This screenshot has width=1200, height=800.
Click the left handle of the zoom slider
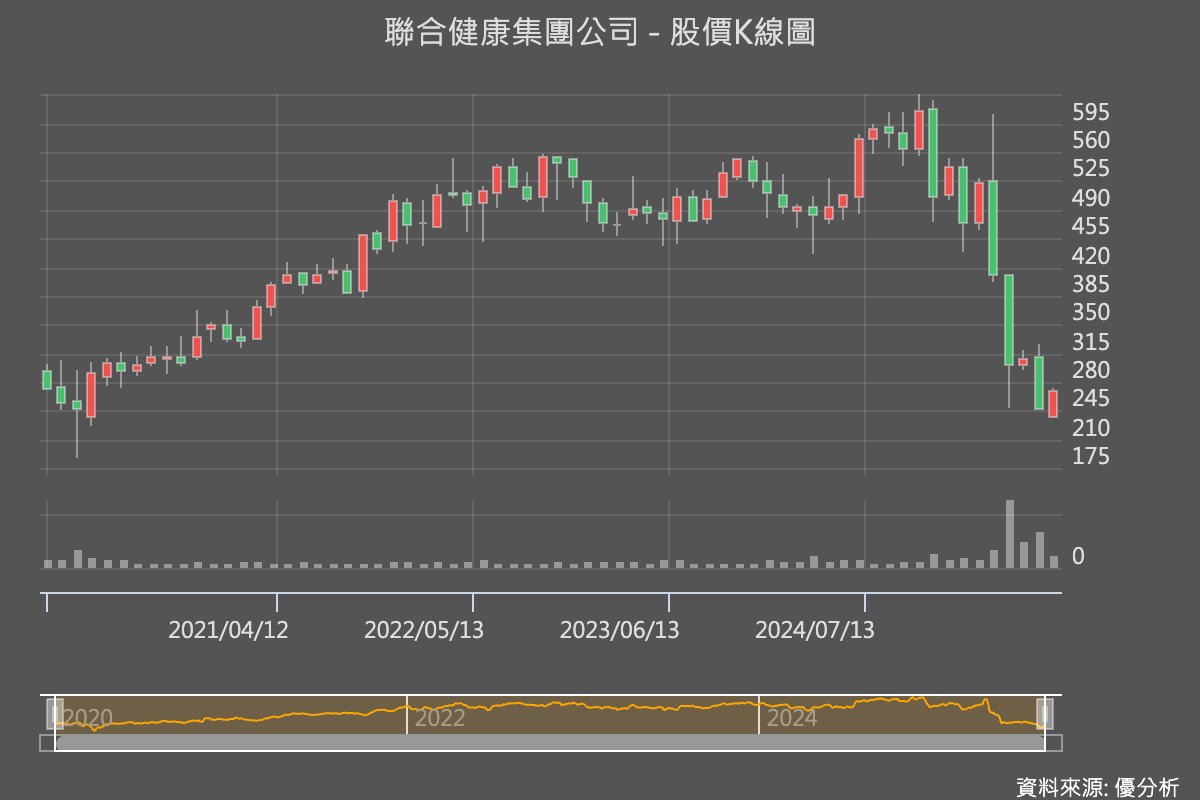pos(55,714)
